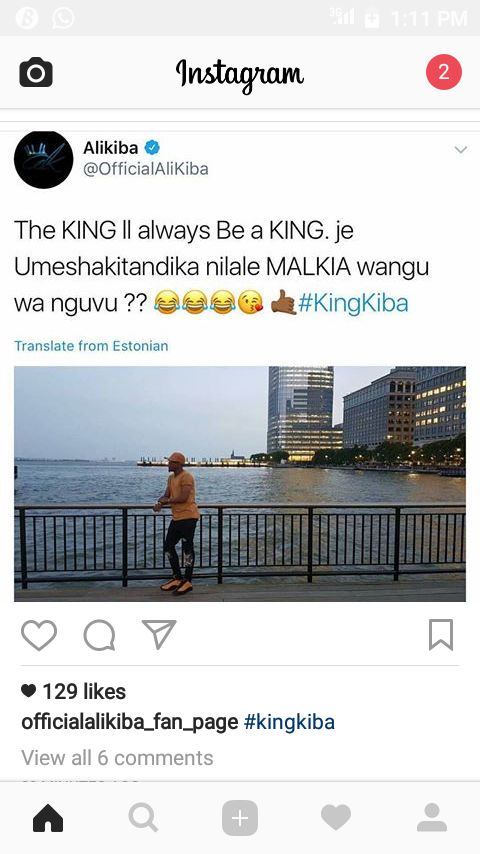The width and height of the screenshot is (480, 854).
Task: Open the 129 likes list
Action: click(74, 692)
